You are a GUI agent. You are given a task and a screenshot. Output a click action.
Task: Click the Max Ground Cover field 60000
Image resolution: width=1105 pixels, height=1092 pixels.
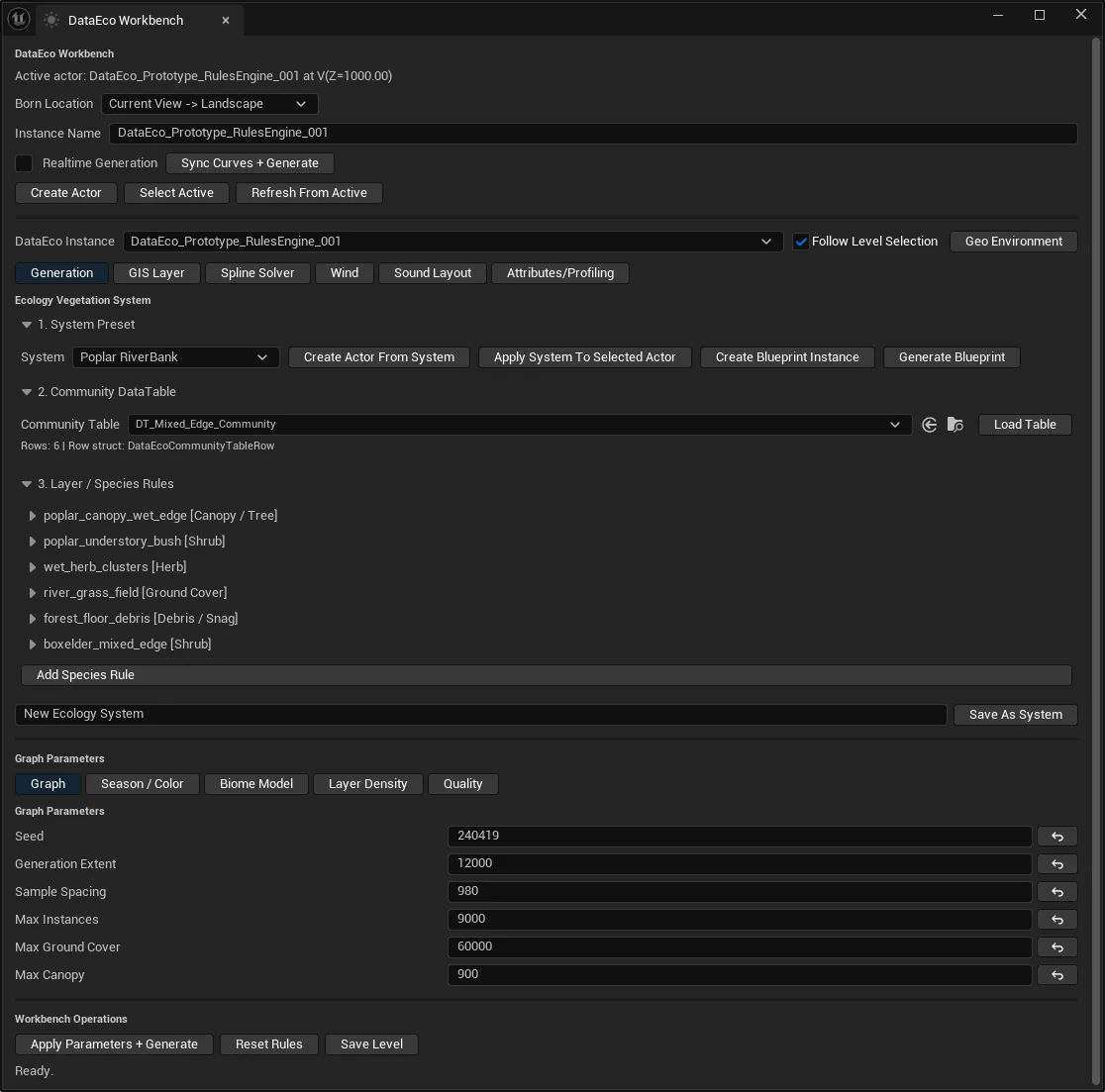tap(740, 947)
